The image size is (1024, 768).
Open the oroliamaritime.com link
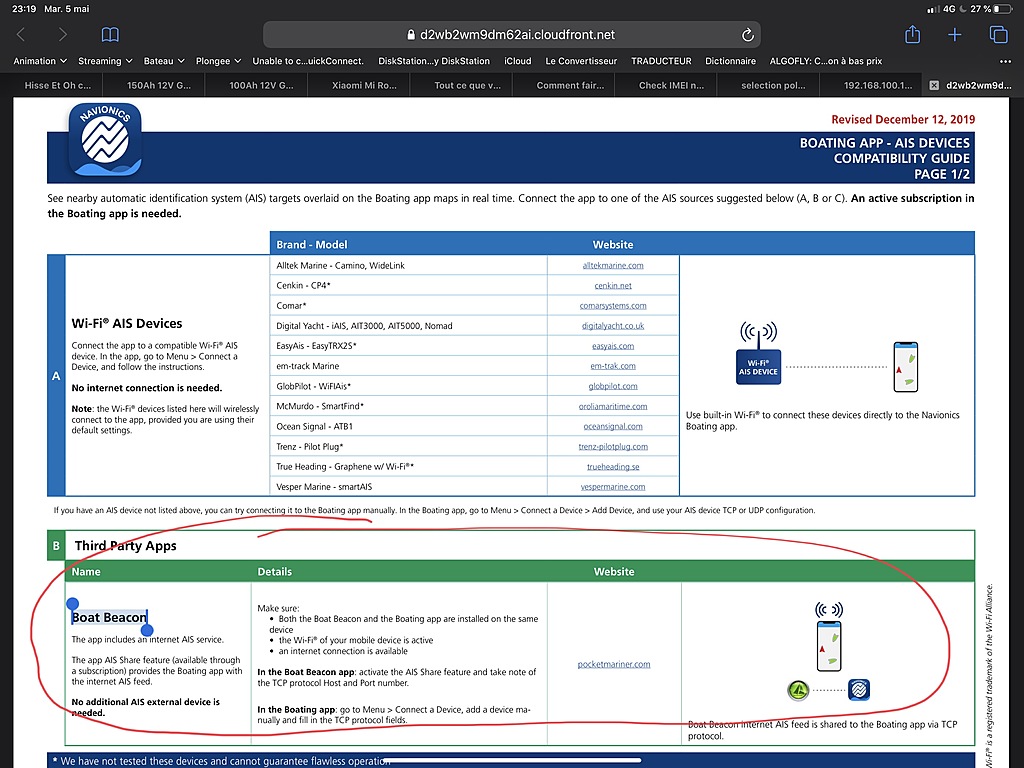[613, 406]
